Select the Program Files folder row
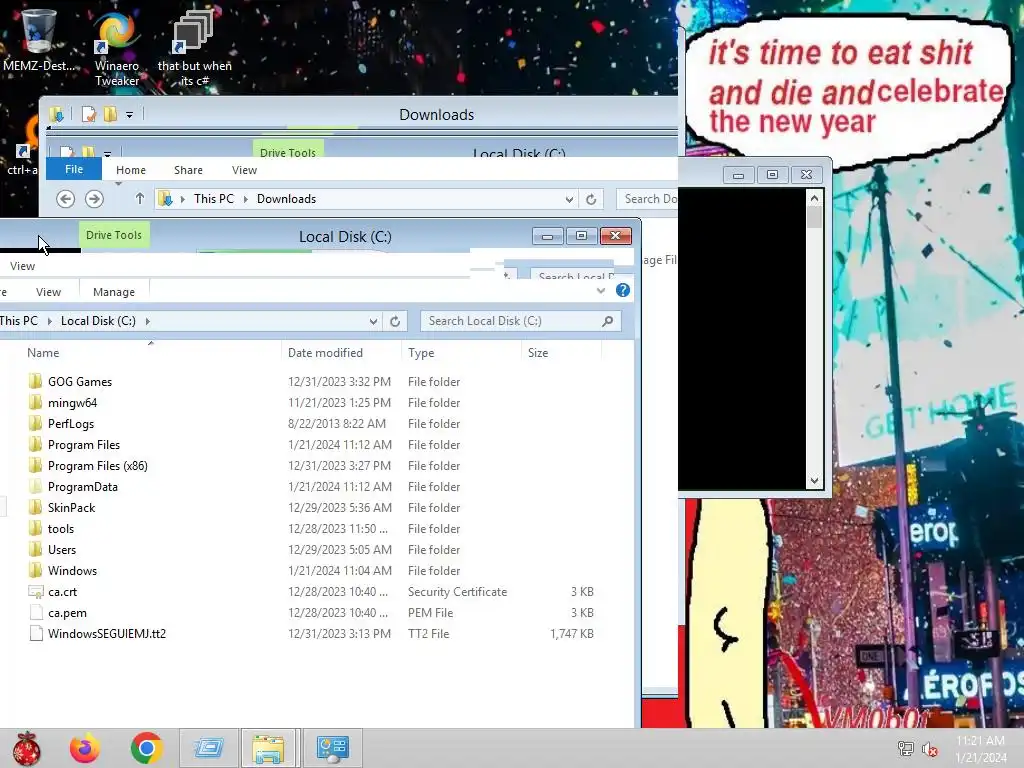The image size is (1024, 768). (311, 444)
